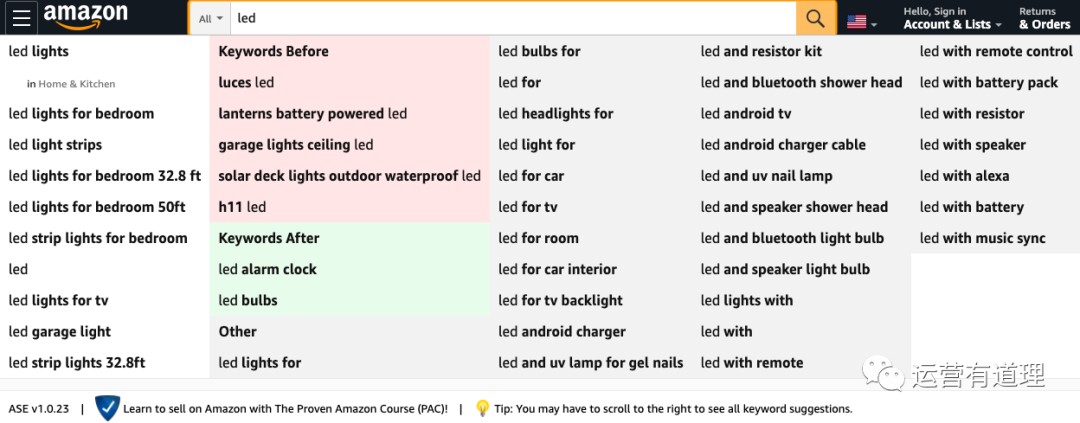Select led with remote control keyword
The width and height of the screenshot is (1080, 423).
pos(995,51)
